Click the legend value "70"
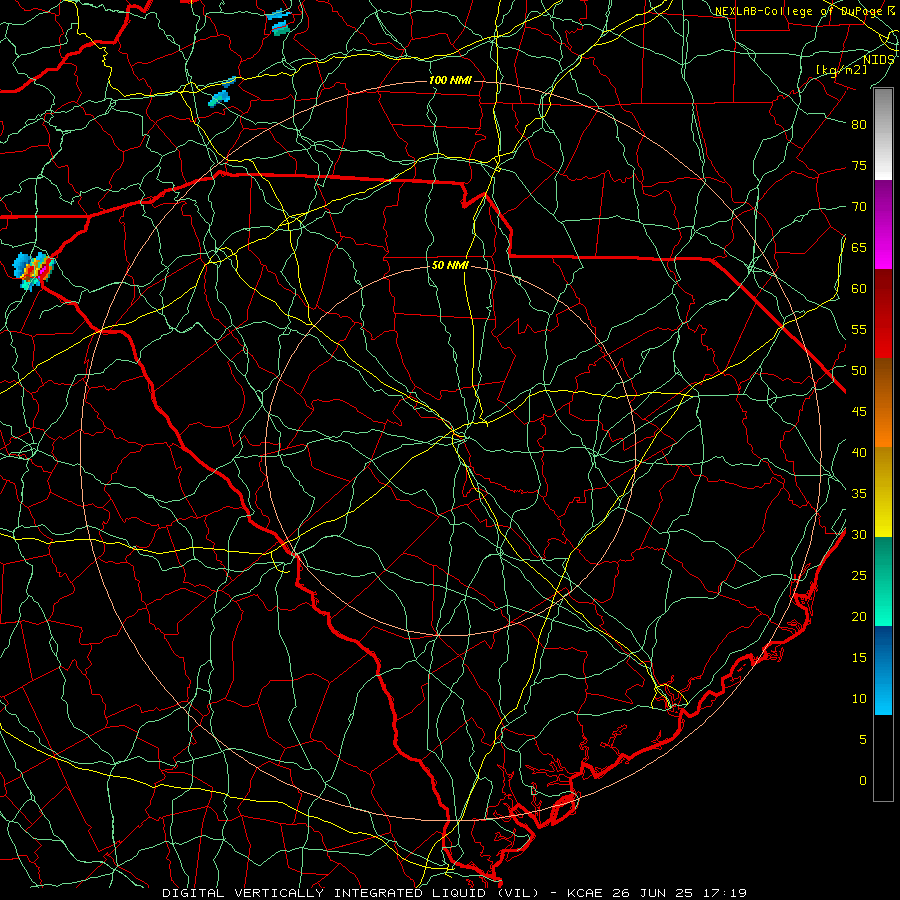The width and height of the screenshot is (900, 900). [x=859, y=207]
